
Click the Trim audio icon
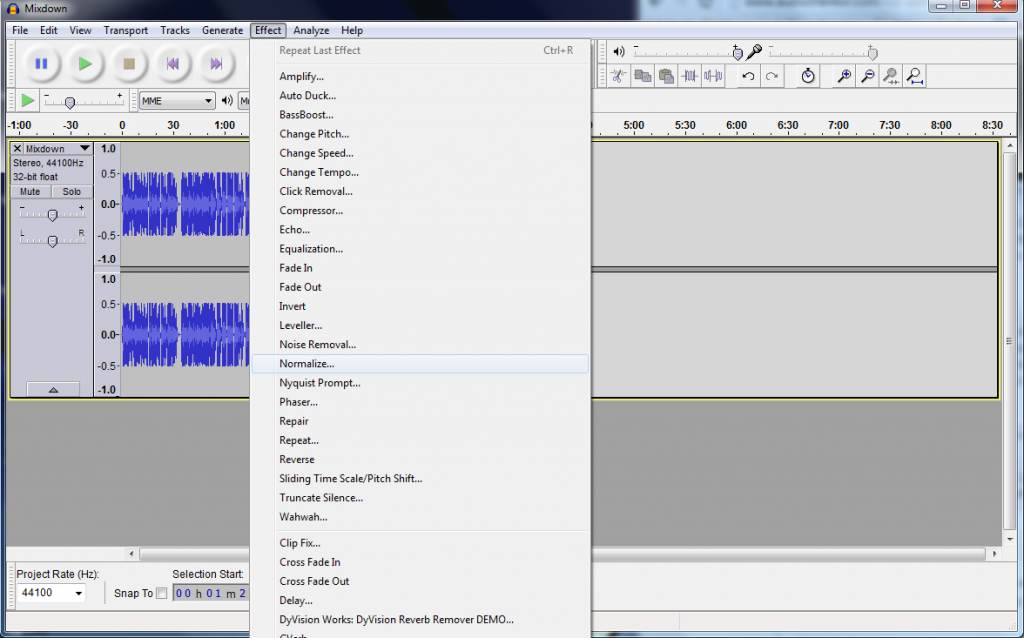[x=690, y=76]
